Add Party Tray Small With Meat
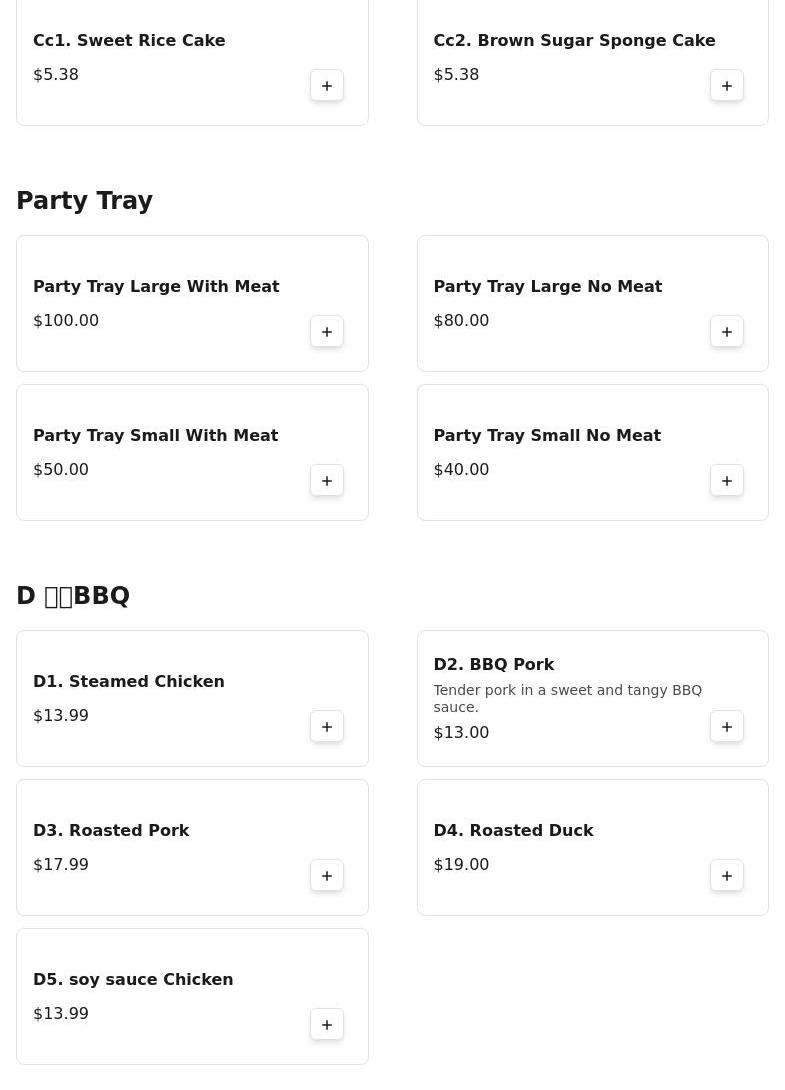Screen dimensions: 785x1090 click(327, 481)
